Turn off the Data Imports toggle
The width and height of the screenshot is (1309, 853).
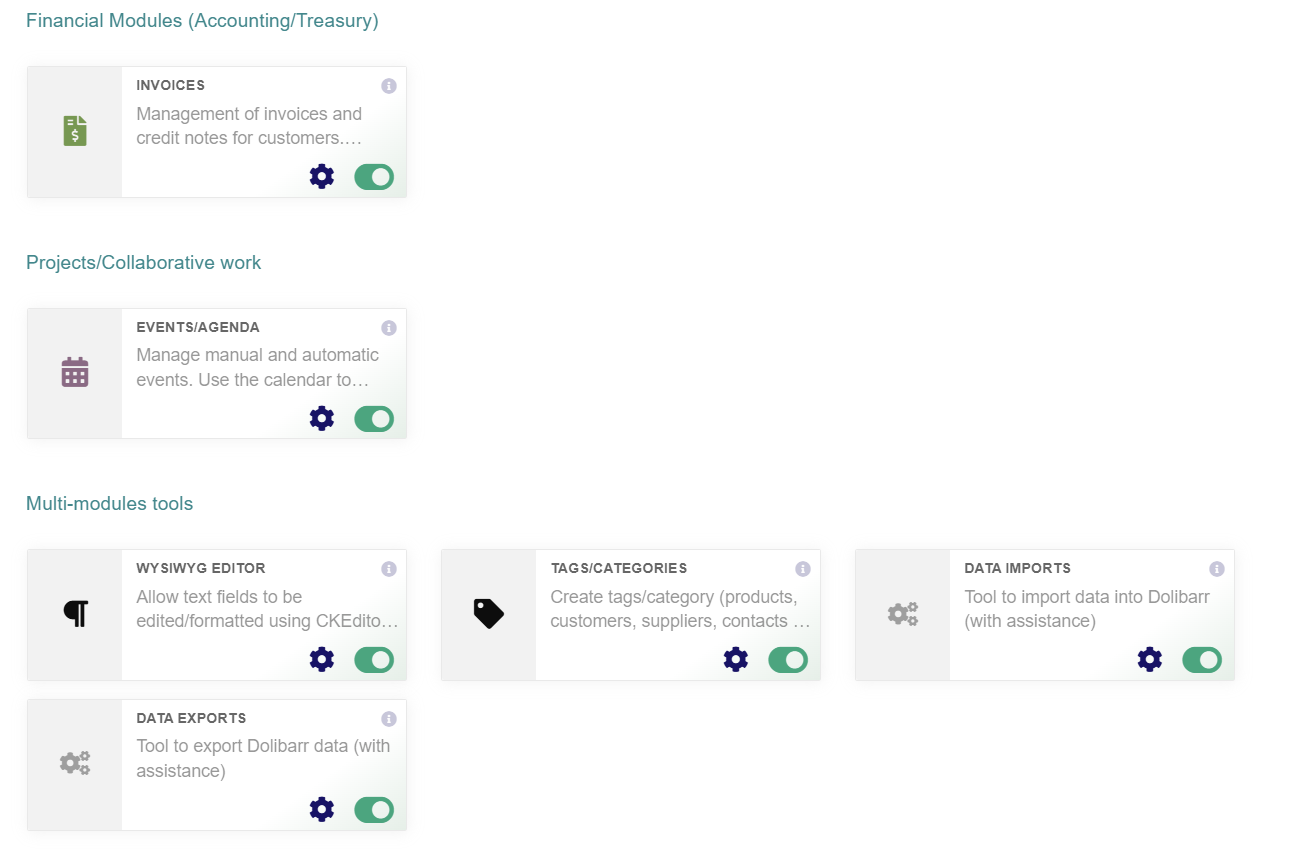[1202, 659]
